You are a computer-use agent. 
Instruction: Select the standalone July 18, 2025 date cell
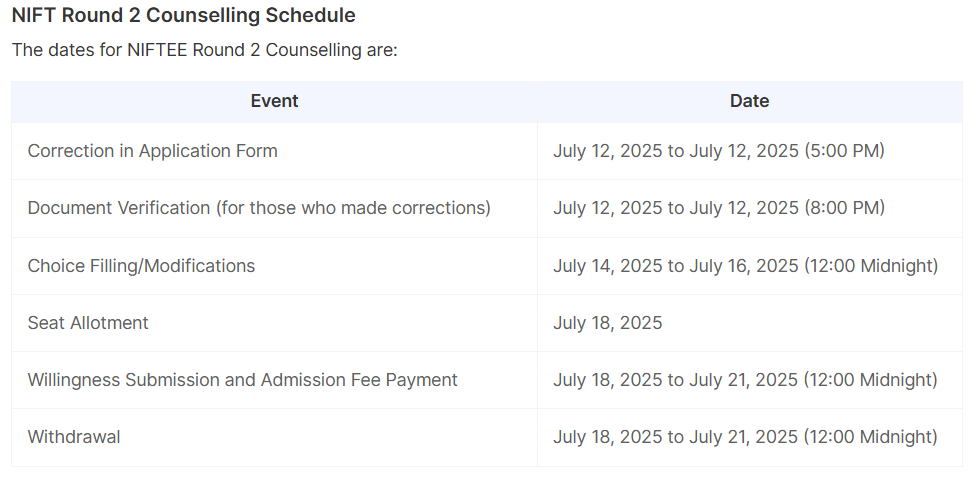tap(749, 323)
